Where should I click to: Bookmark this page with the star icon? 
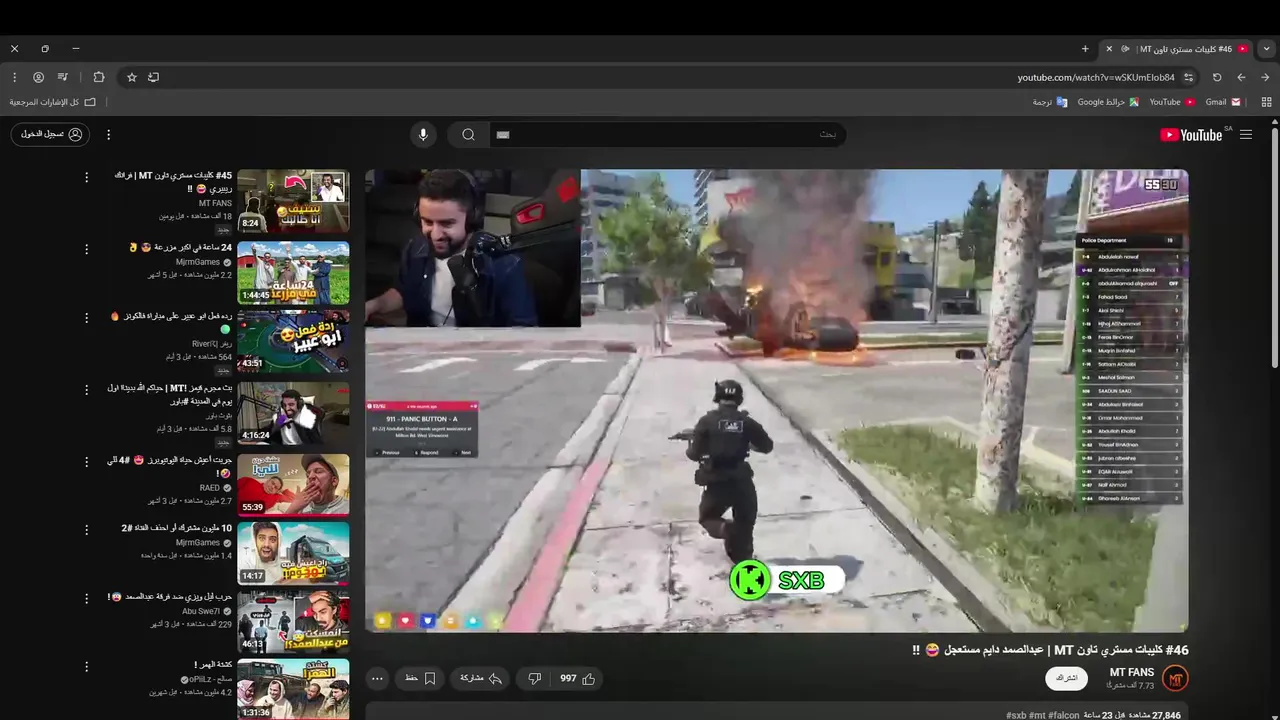[x=131, y=77]
